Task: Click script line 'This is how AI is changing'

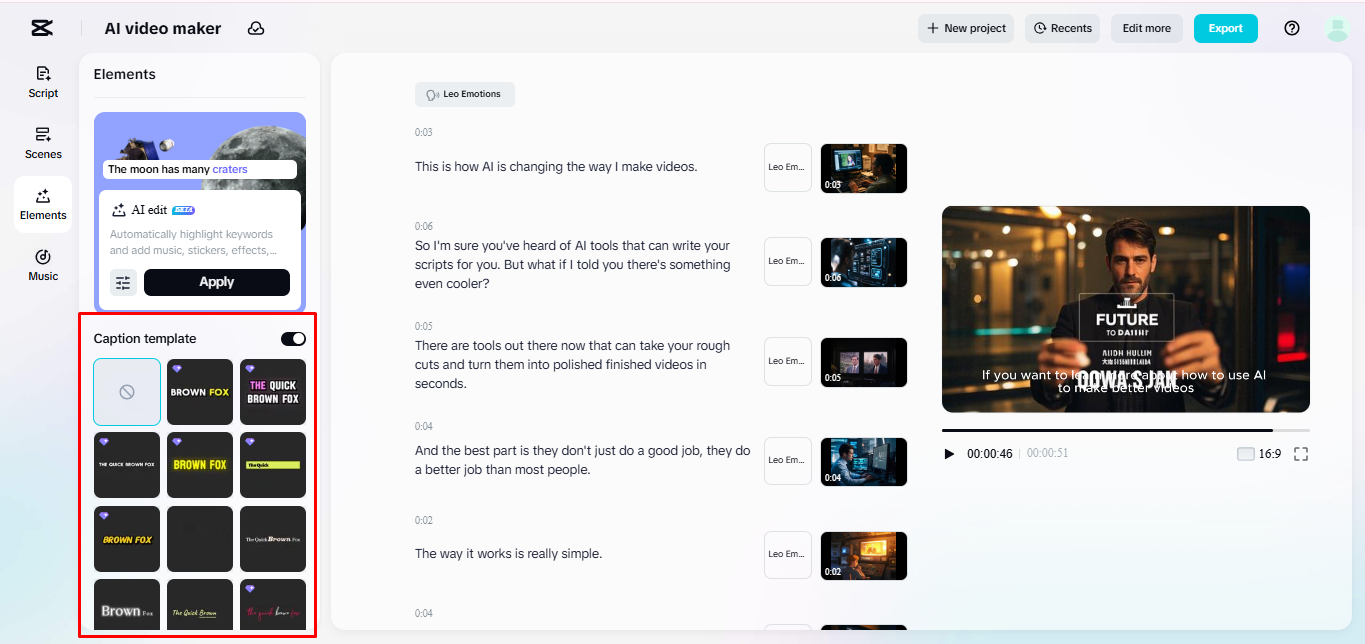Action: tap(556, 167)
